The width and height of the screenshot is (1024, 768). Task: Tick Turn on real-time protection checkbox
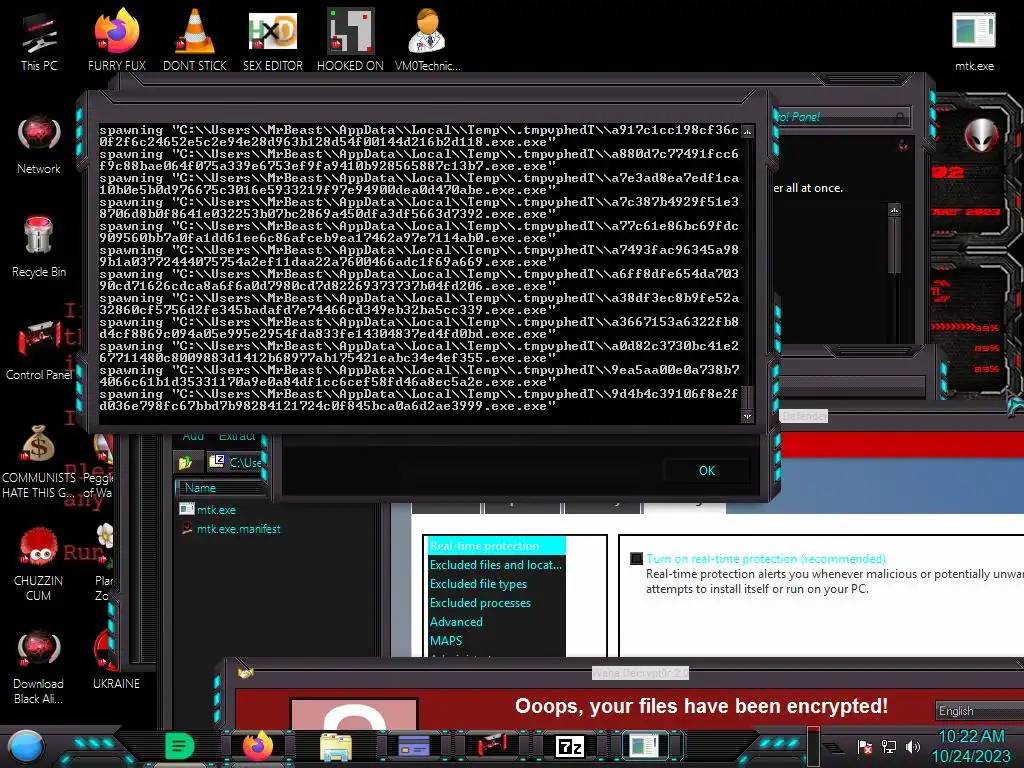(x=636, y=559)
